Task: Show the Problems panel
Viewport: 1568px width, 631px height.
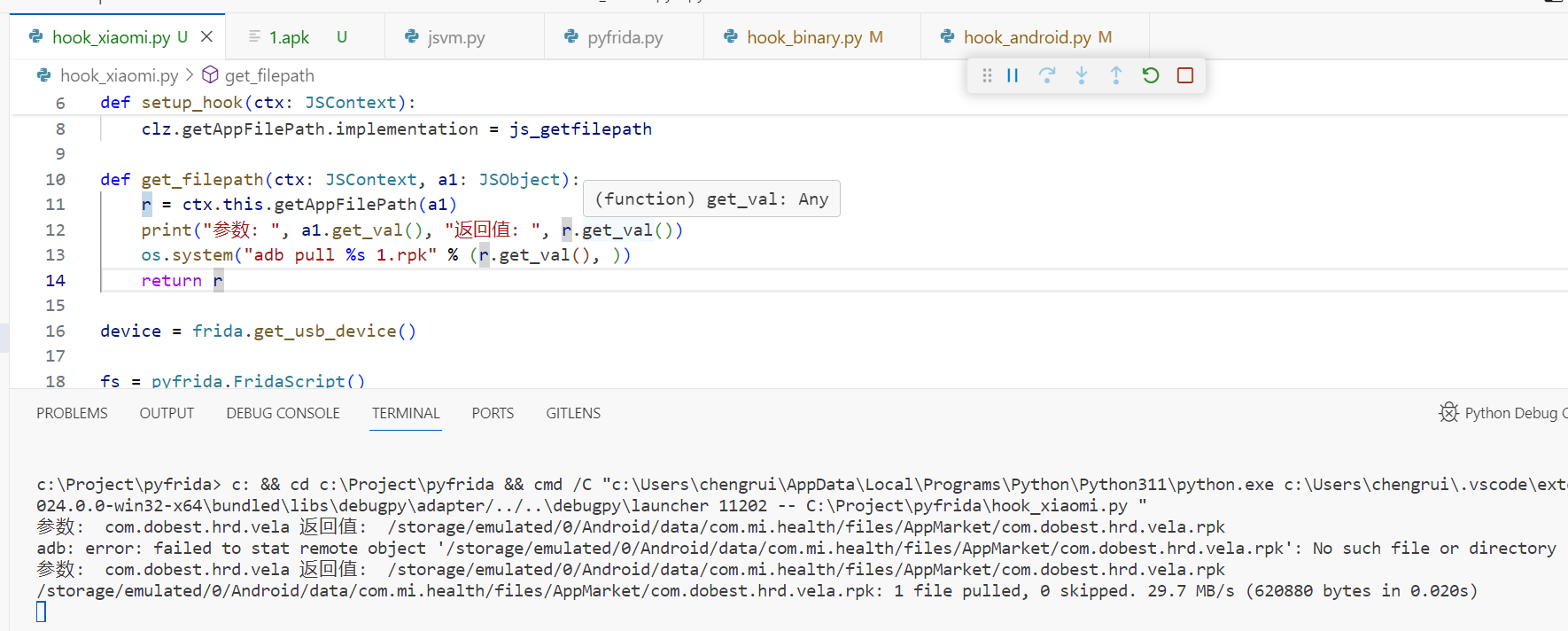Action: (x=72, y=413)
